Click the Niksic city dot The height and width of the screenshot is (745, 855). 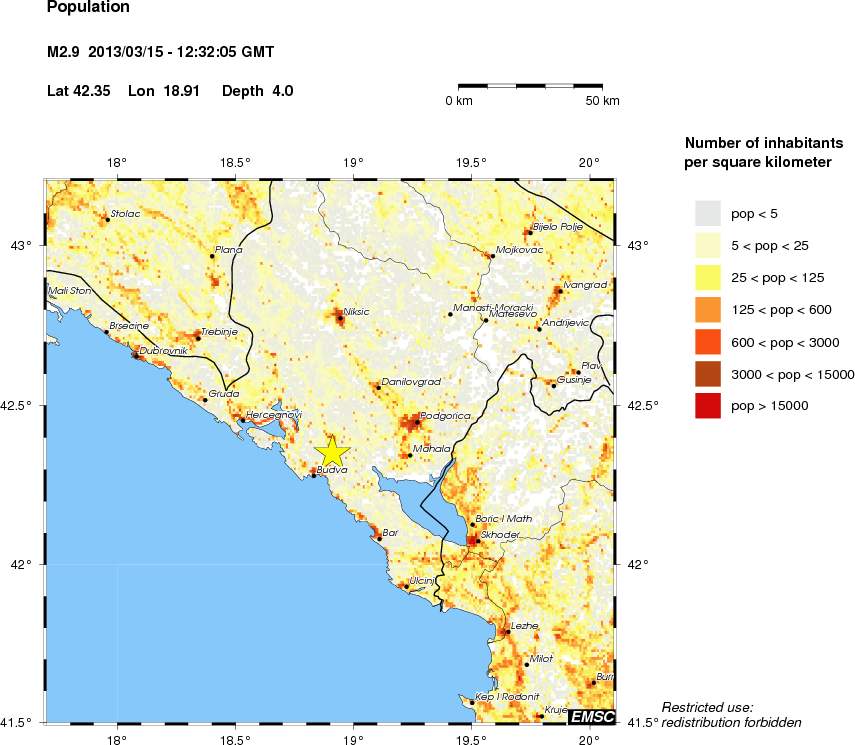tap(340, 319)
